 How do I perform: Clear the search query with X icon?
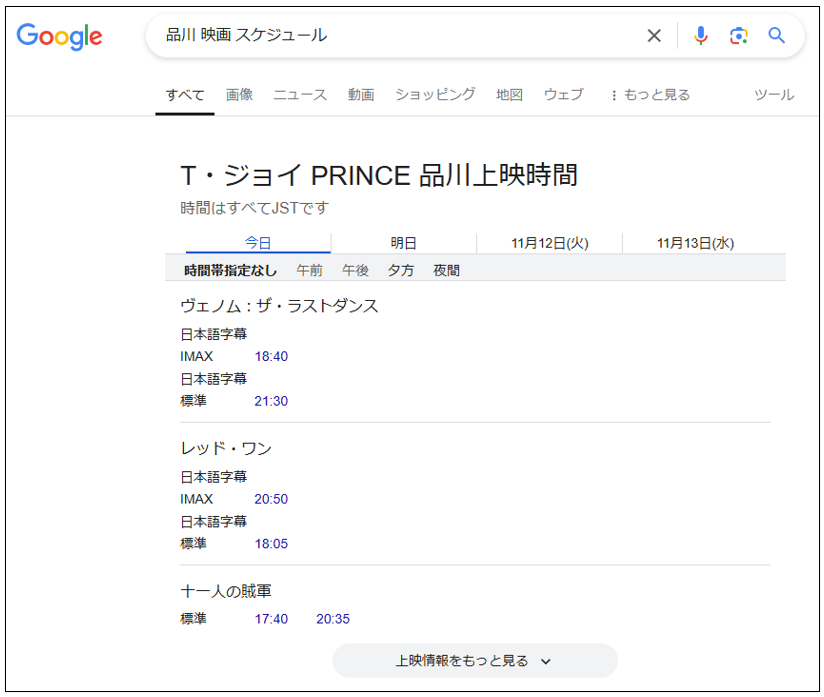click(654, 36)
